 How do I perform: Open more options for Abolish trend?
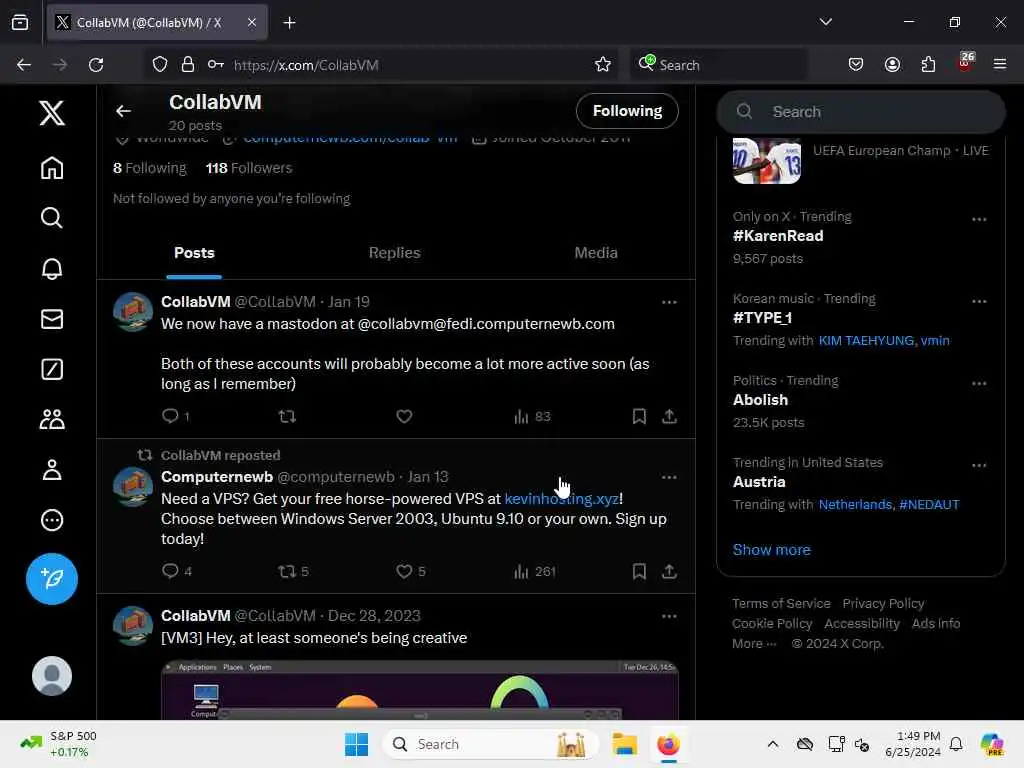click(x=979, y=384)
